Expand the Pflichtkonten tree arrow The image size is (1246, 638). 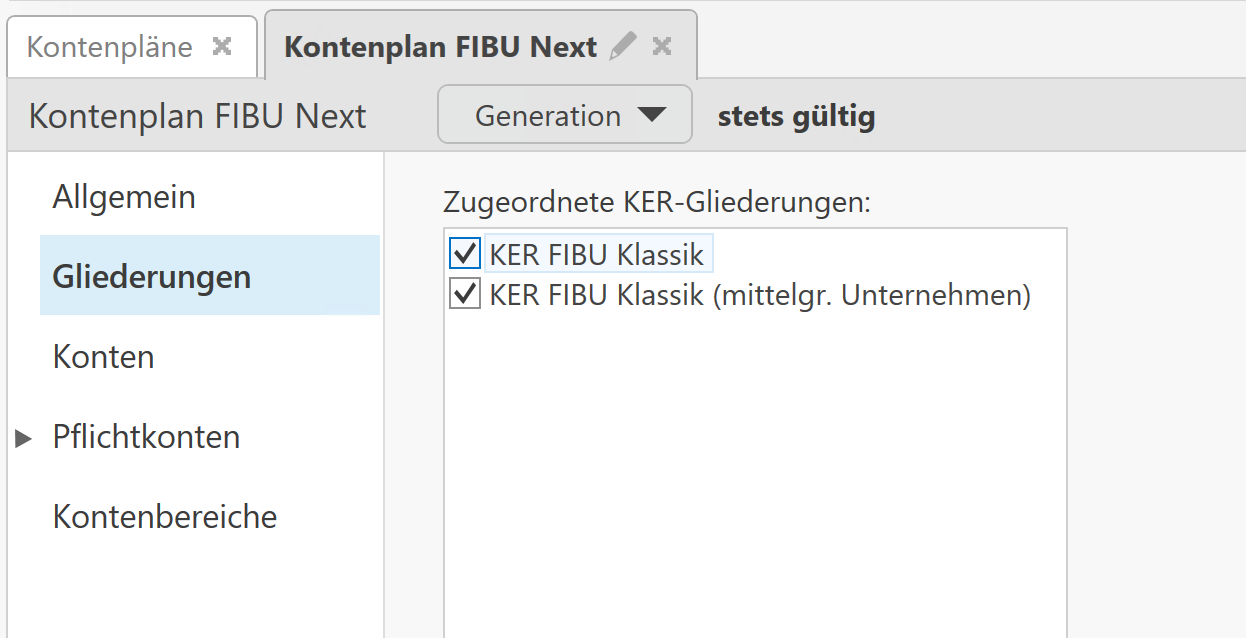pyautogui.click(x=24, y=438)
